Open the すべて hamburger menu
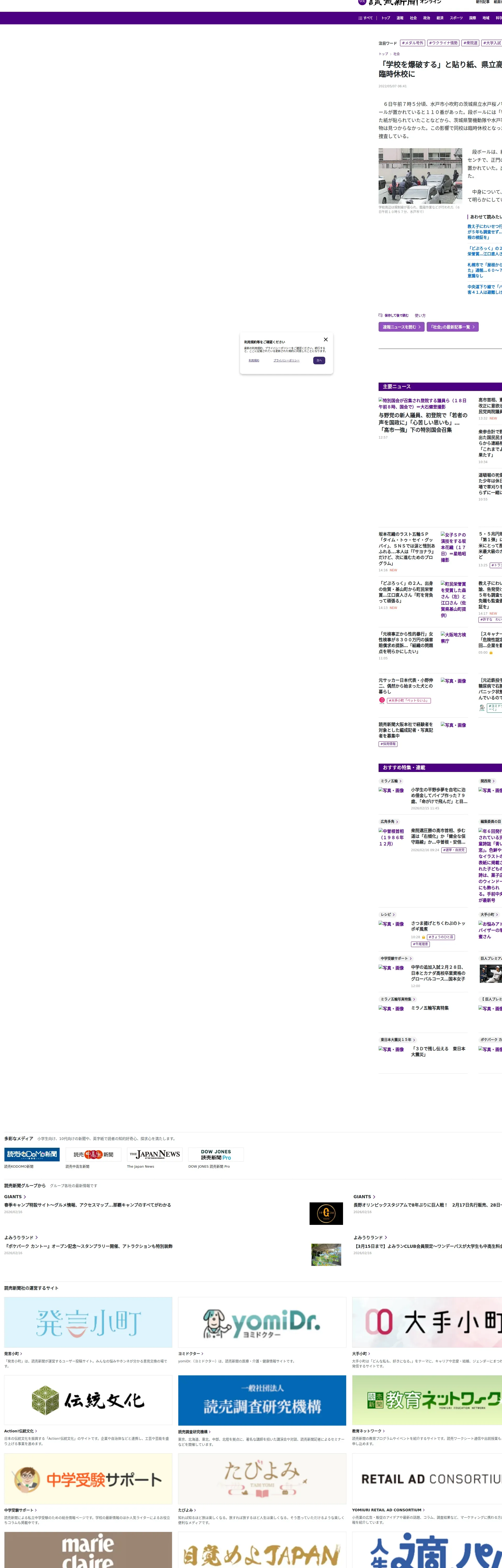Image resolution: width=502 pixels, height=1568 pixels. [x=365, y=18]
